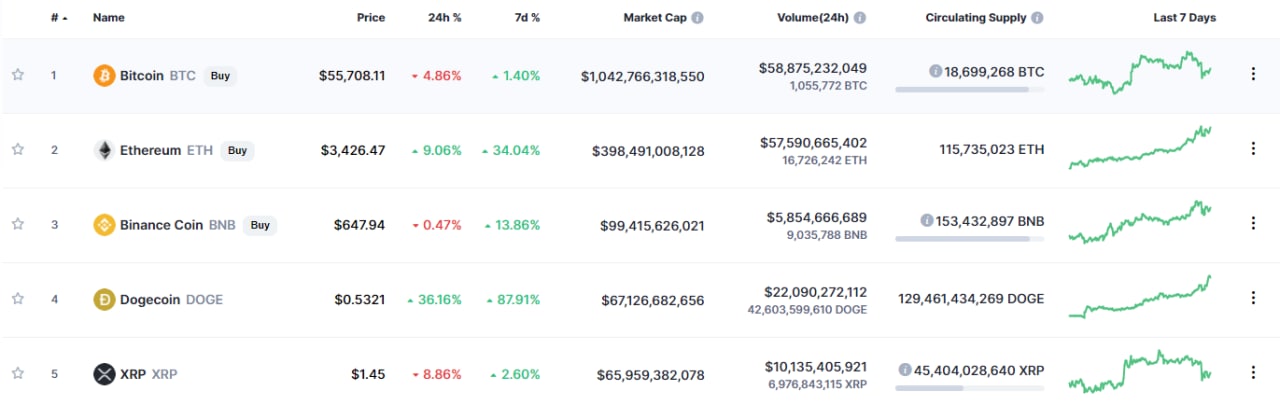Sort by rank using # header
This screenshot has width=1280, height=405.
[x=57, y=18]
